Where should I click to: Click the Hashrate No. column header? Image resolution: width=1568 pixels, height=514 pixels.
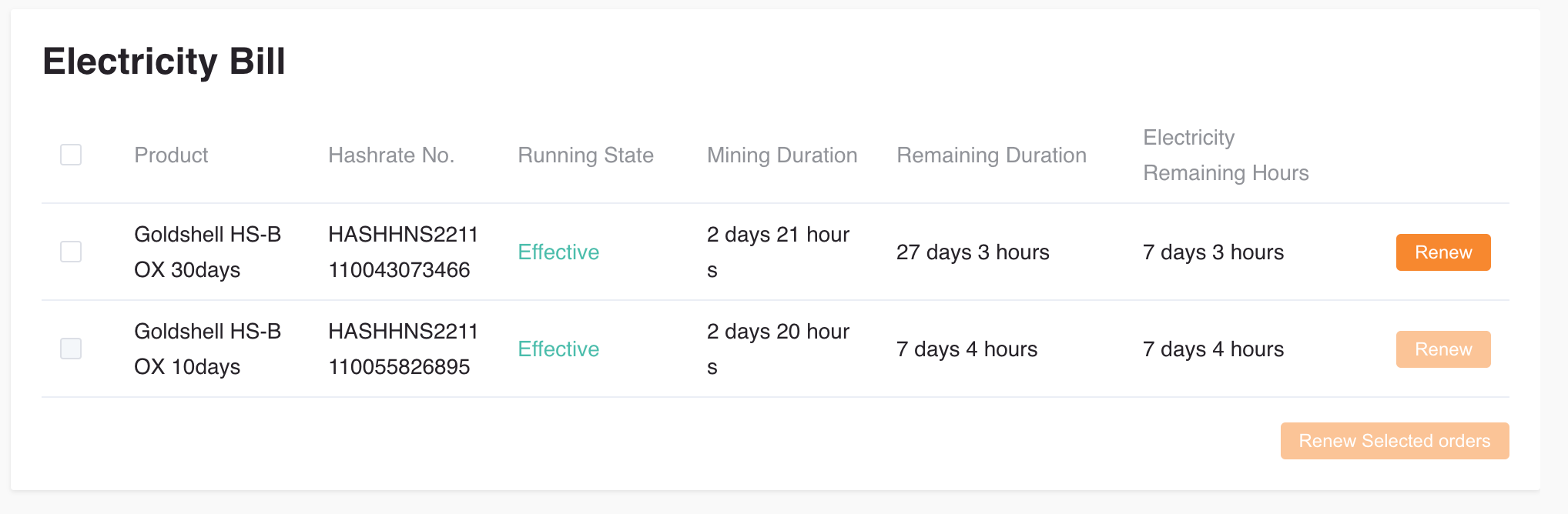[x=391, y=155]
